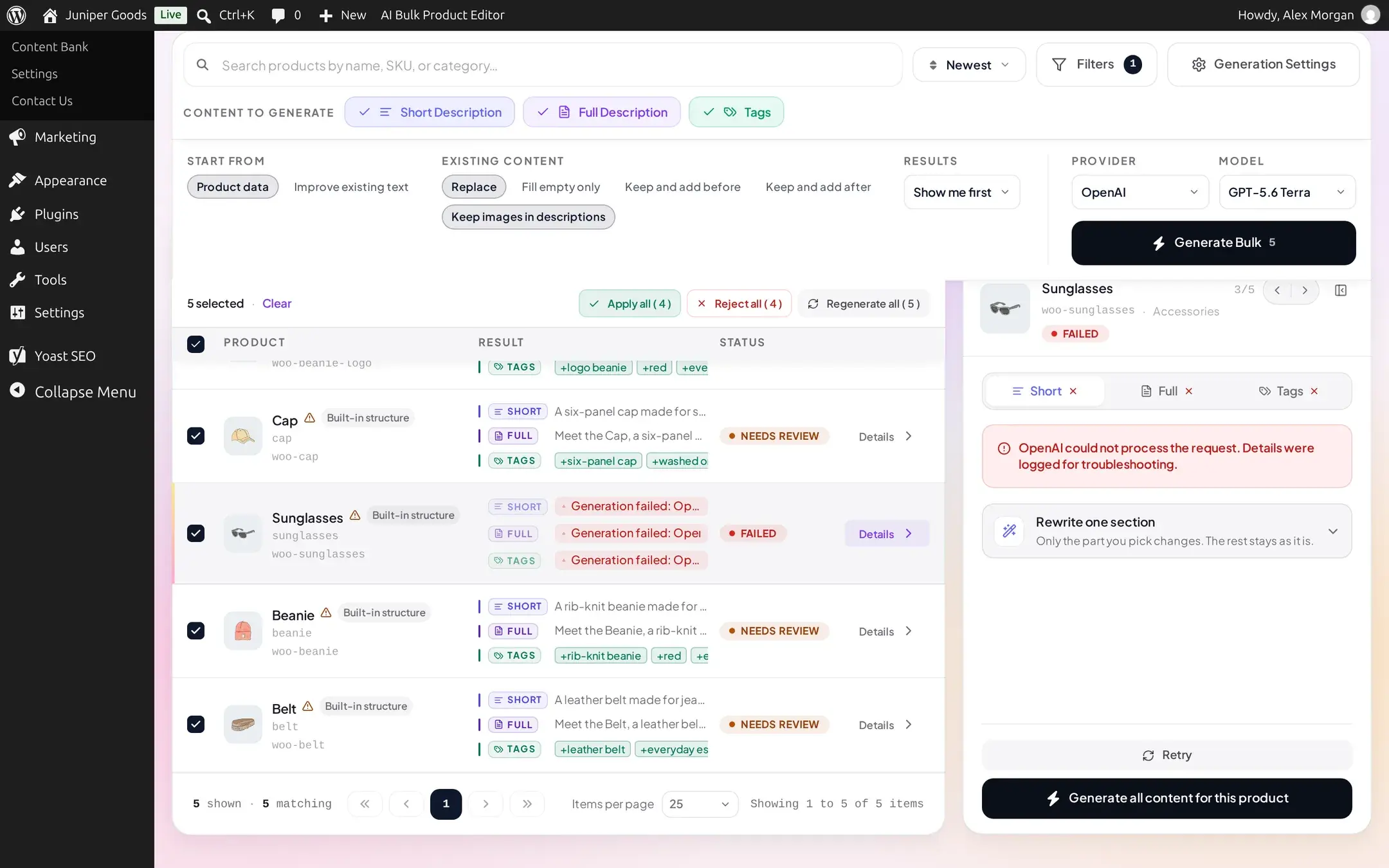Open the GPT-5.6 Terra model dropdown
The height and width of the screenshot is (868, 1389).
click(x=1287, y=192)
